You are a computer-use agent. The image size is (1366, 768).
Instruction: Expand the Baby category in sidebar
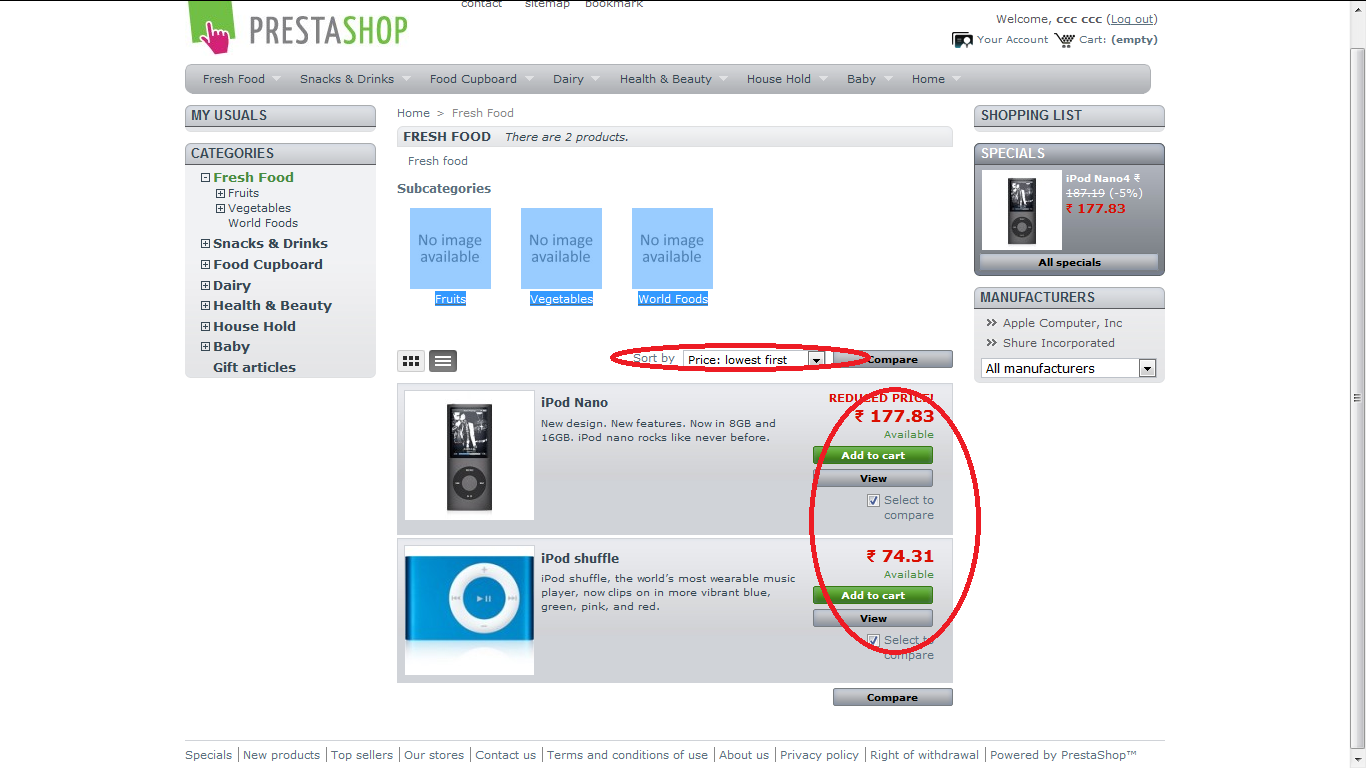tap(205, 347)
